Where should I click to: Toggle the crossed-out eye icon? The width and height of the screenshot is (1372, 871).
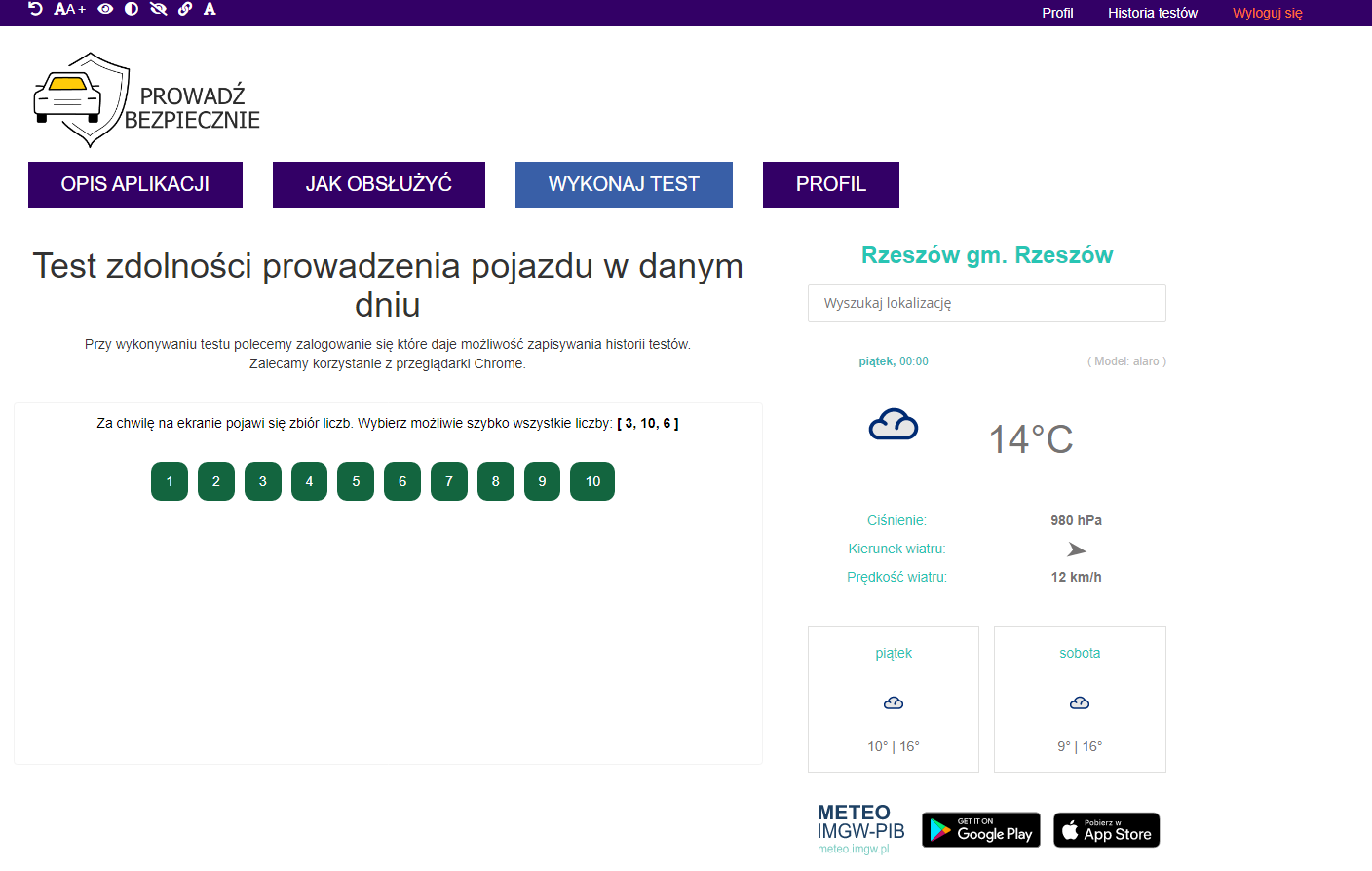[x=158, y=9]
